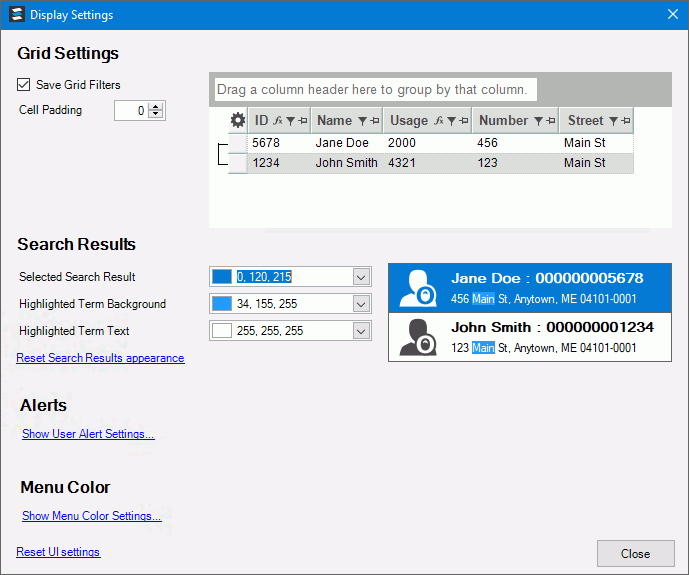Click the Usage cell '4321'

coord(428,163)
